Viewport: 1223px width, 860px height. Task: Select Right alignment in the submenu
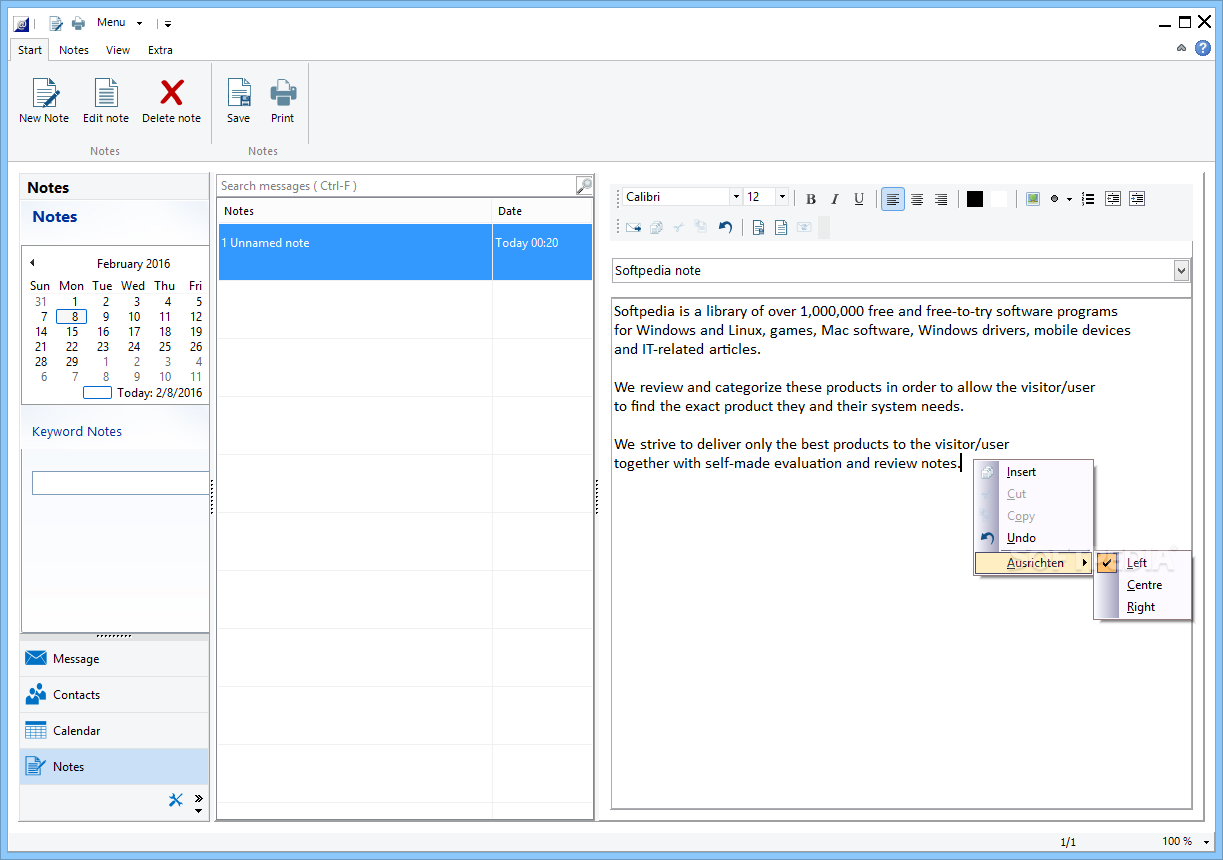[x=1143, y=607]
